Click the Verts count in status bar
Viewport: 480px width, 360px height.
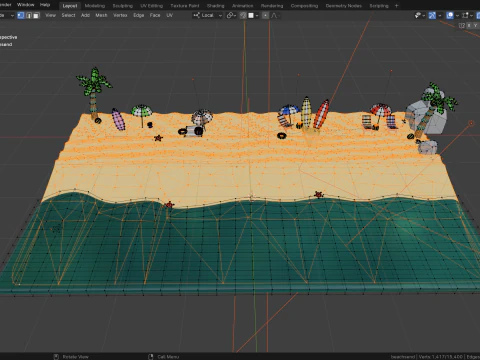(x=441, y=357)
